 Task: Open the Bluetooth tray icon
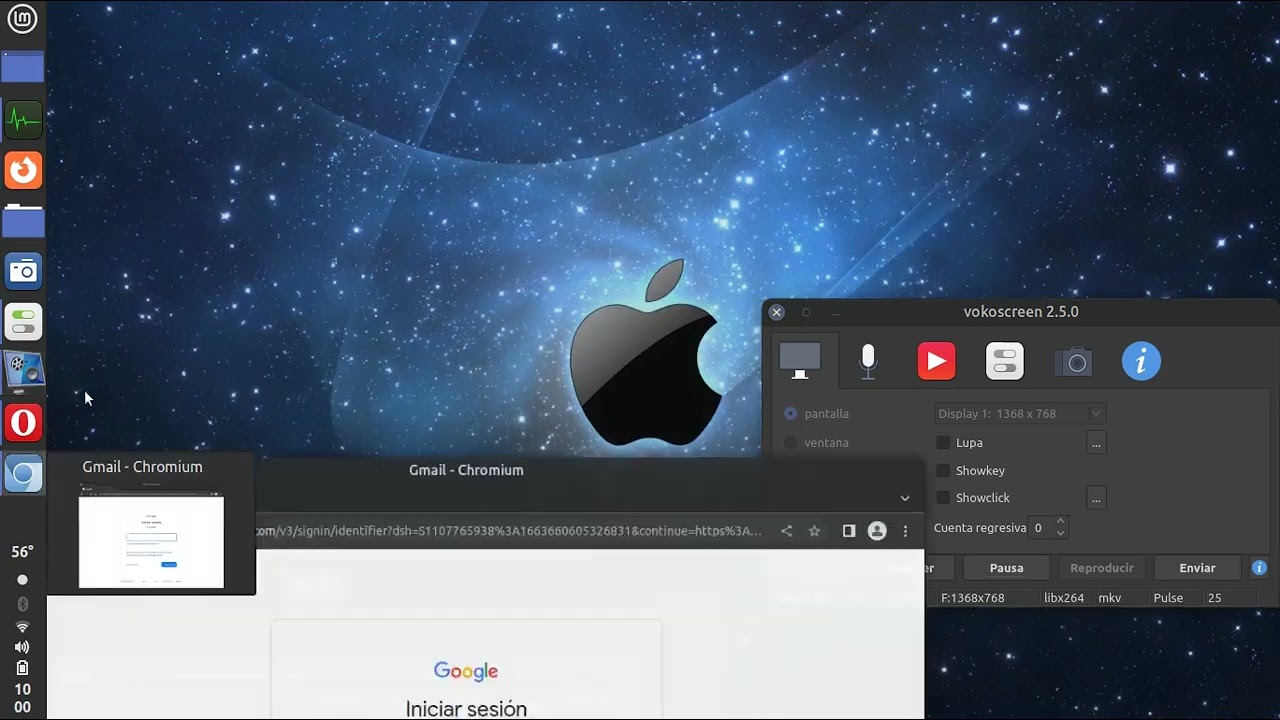pyautogui.click(x=22, y=604)
